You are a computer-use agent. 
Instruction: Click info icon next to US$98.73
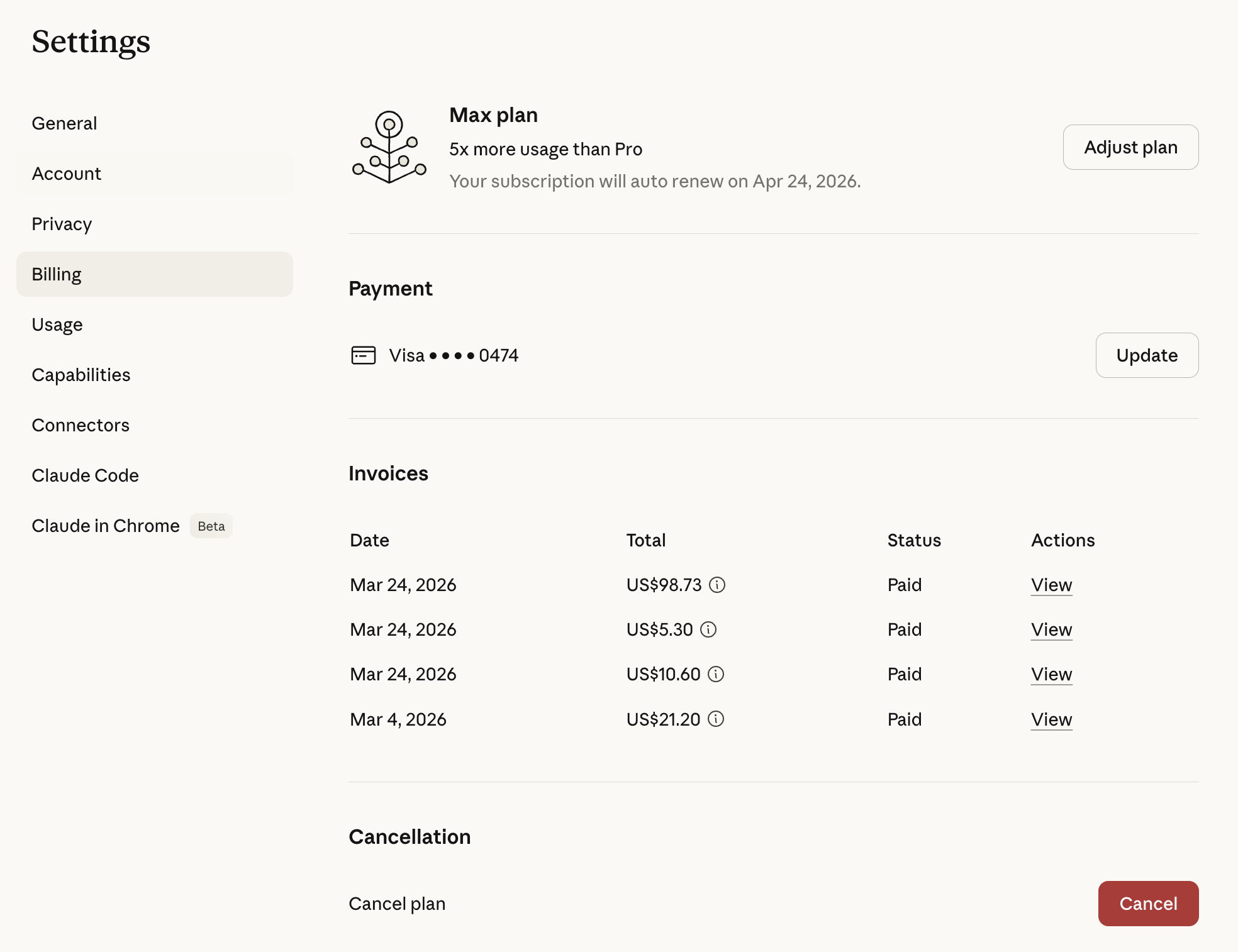(x=717, y=585)
